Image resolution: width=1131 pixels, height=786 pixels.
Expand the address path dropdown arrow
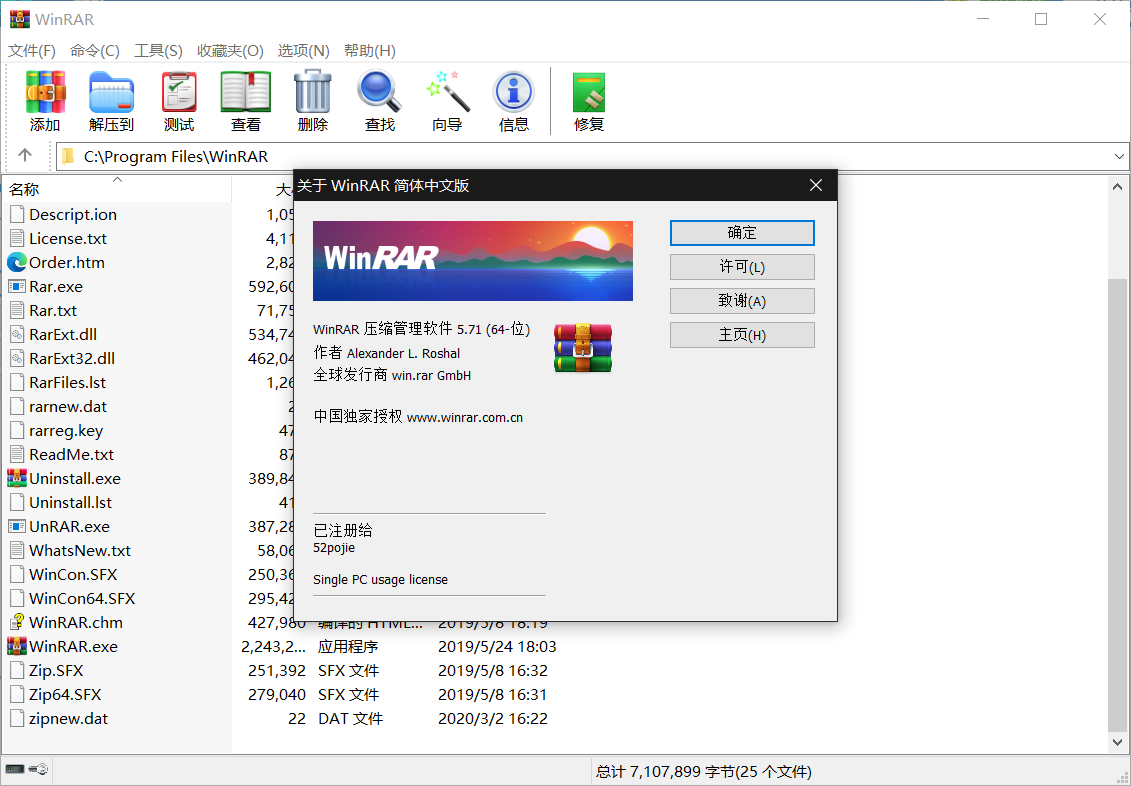[1119, 156]
